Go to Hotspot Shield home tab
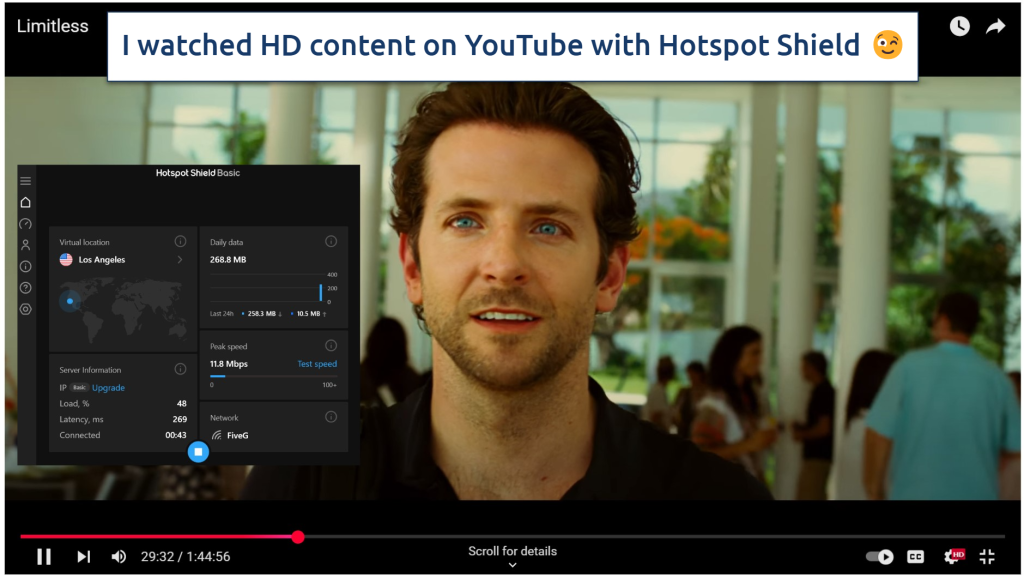The width and height of the screenshot is (1024, 578). (26, 202)
